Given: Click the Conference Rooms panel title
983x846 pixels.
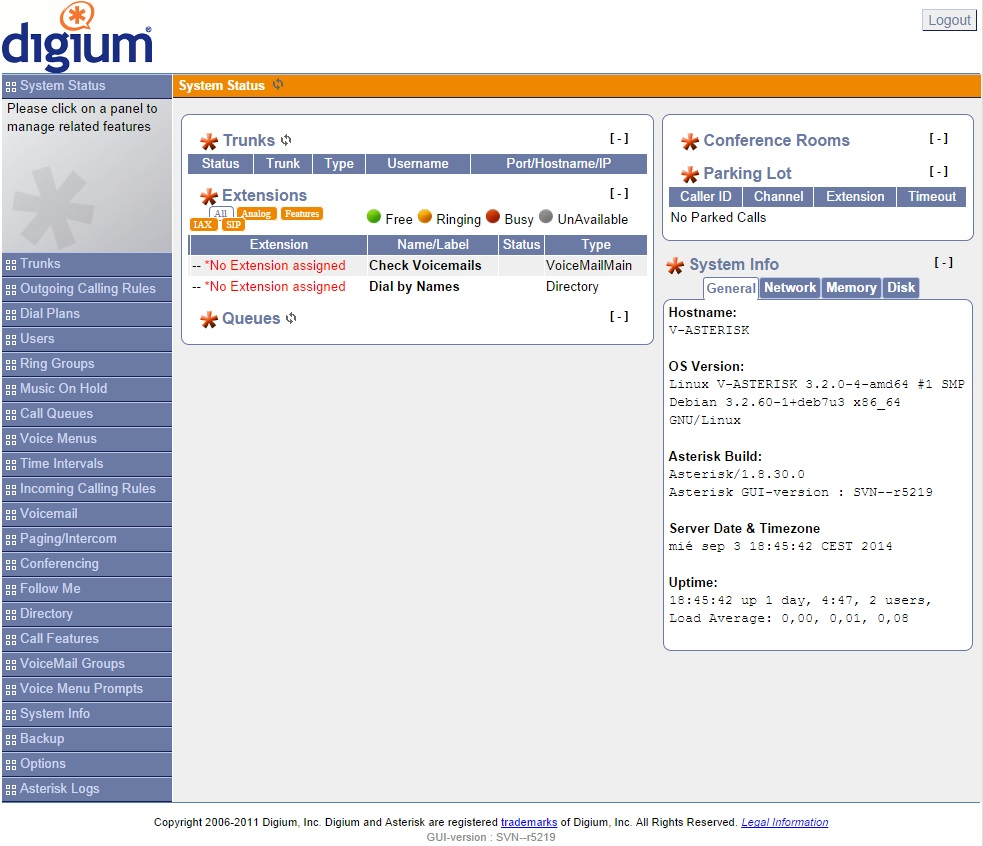Looking at the screenshot, I should (776, 140).
